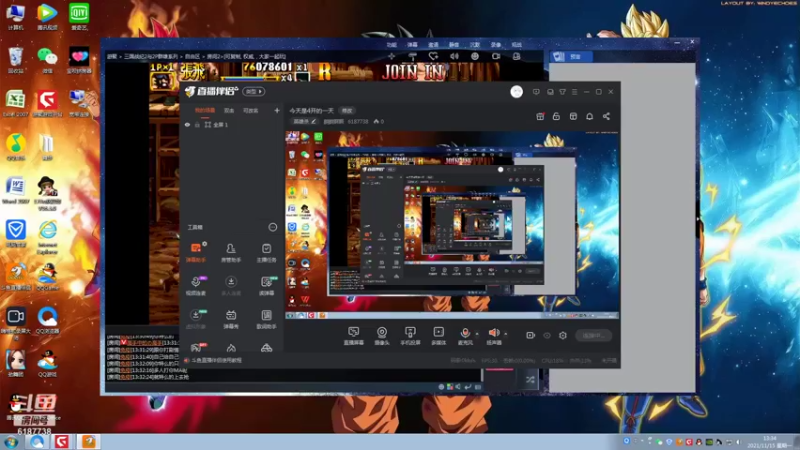Open the 多人连麦 multi-person co-stream tool
Viewport: 800px width, 450px height.
(231, 286)
